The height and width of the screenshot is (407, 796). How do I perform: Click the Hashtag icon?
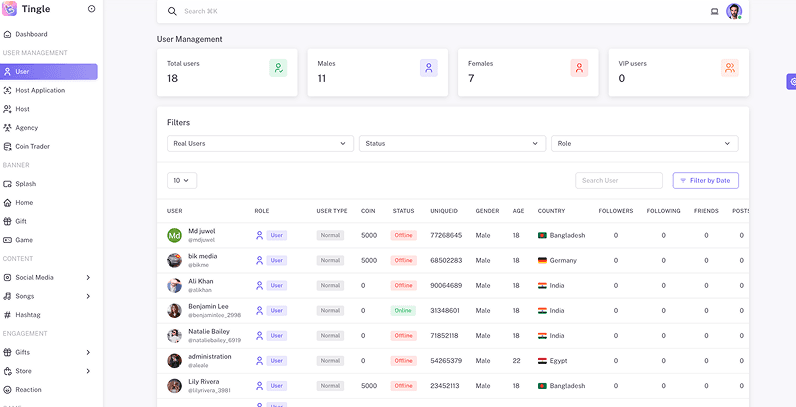coord(7,315)
